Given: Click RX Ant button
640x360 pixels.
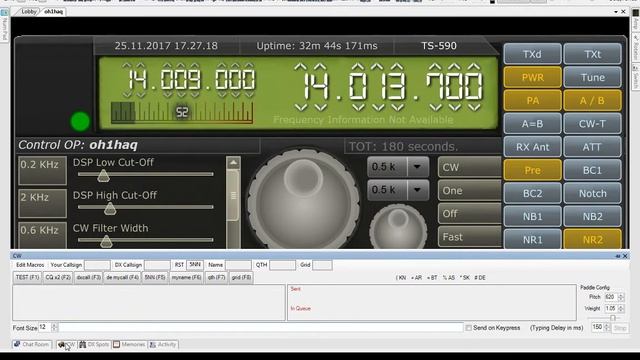Looking at the screenshot, I should pyautogui.click(x=532, y=147).
